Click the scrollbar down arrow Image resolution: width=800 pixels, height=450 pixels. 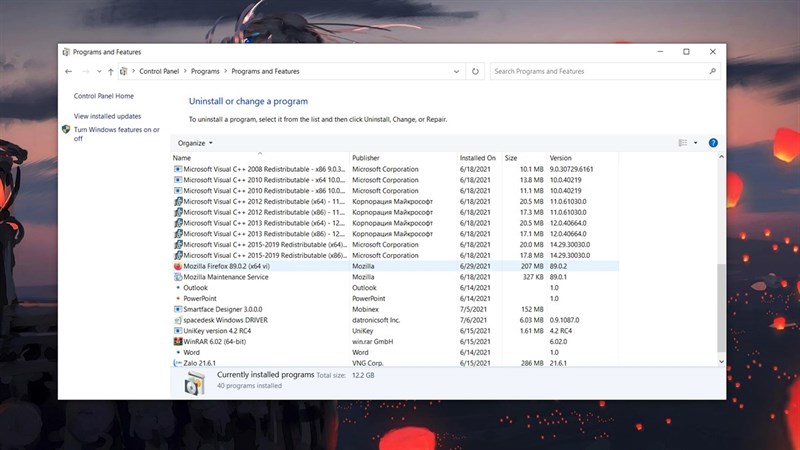pos(721,362)
